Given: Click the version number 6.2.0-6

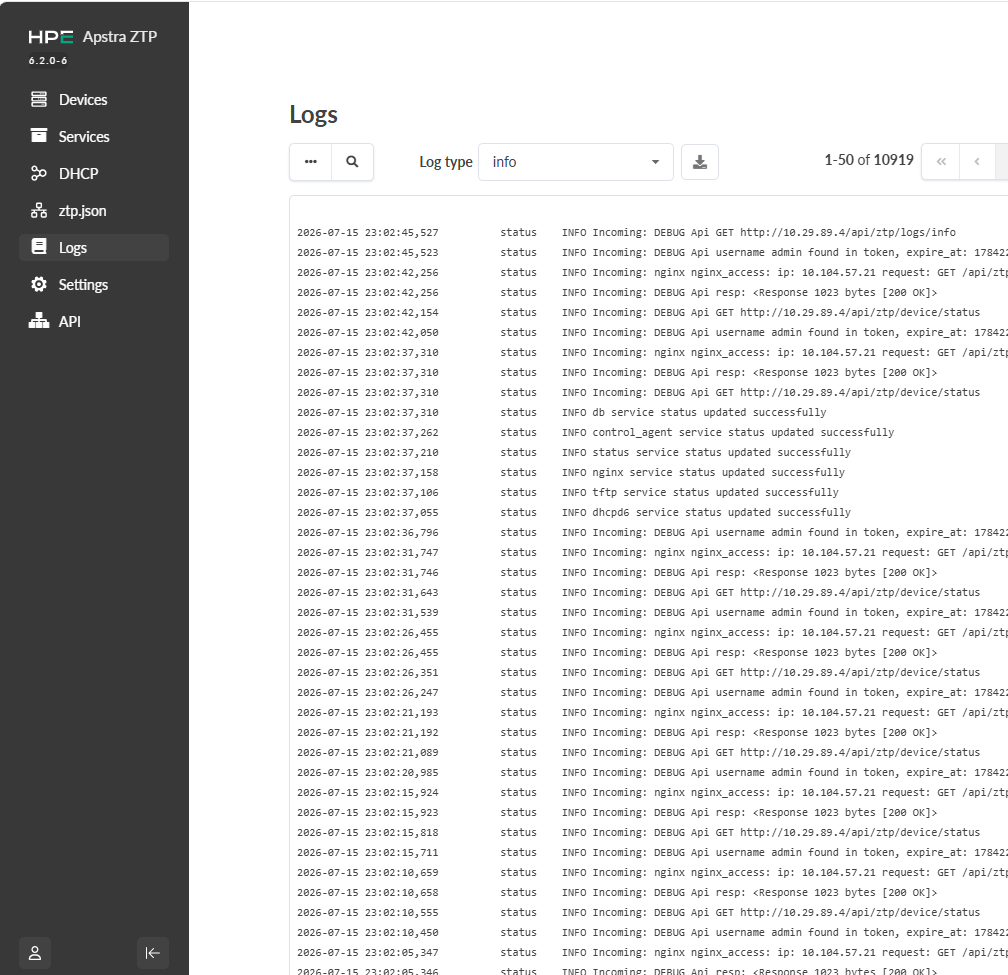Looking at the screenshot, I should [x=48, y=60].
